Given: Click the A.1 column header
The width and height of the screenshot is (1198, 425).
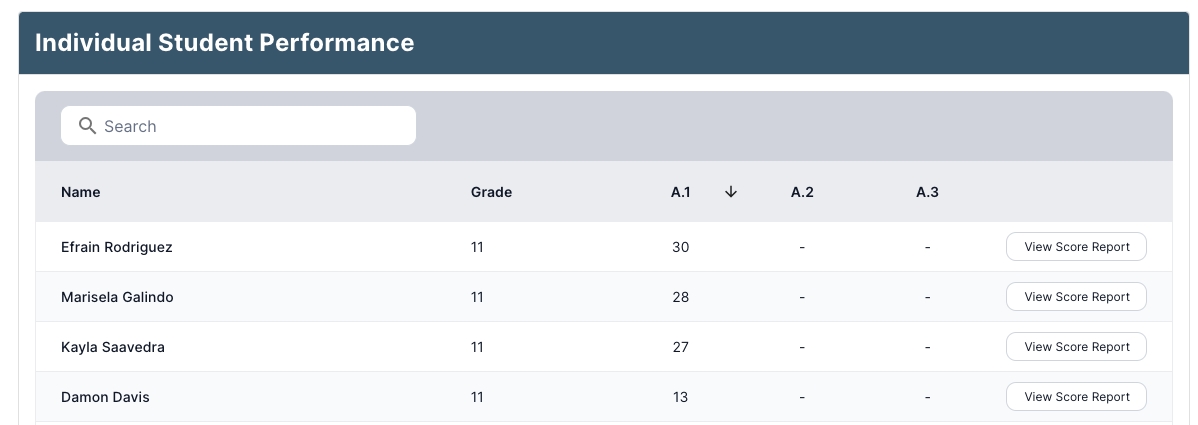Looking at the screenshot, I should pyautogui.click(x=681, y=192).
